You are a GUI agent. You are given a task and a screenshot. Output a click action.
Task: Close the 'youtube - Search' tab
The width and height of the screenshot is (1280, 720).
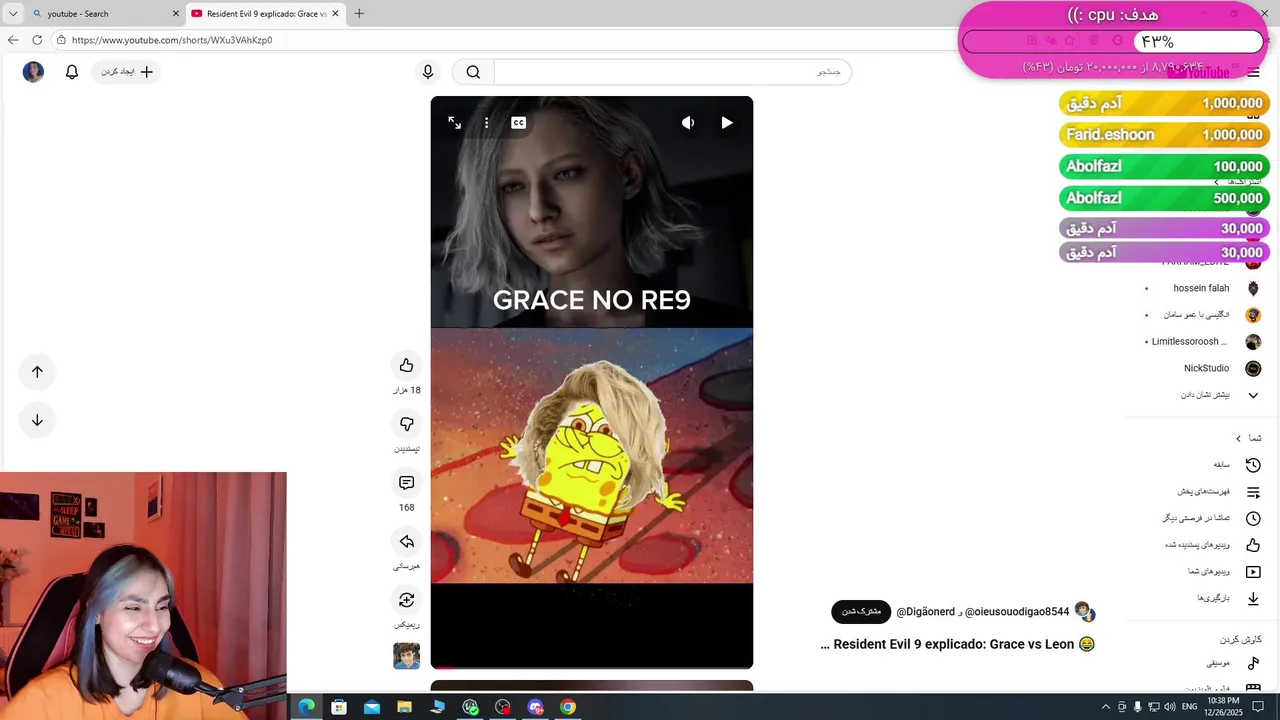pyautogui.click(x=176, y=14)
